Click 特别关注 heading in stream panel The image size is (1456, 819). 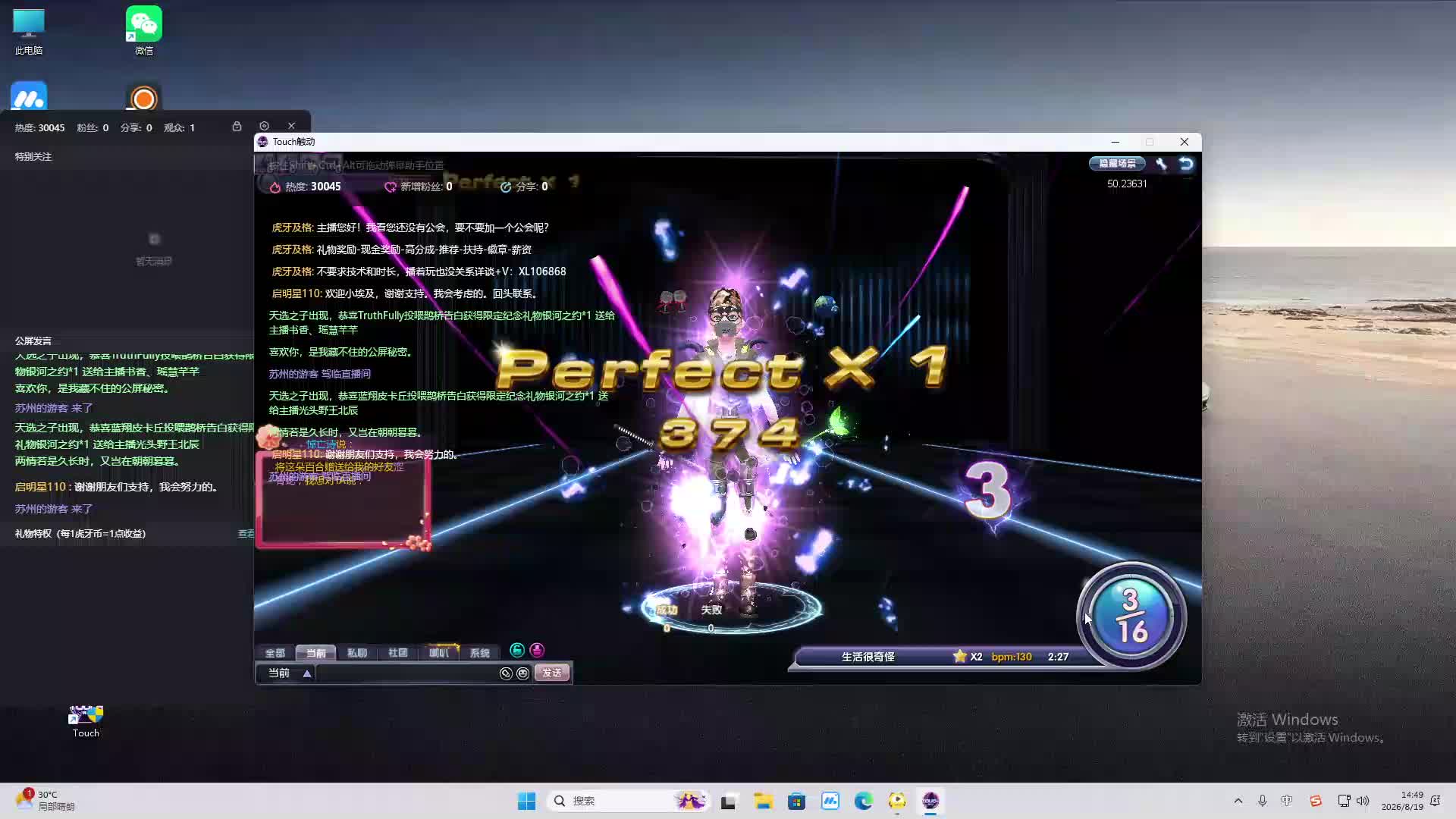coord(33,157)
